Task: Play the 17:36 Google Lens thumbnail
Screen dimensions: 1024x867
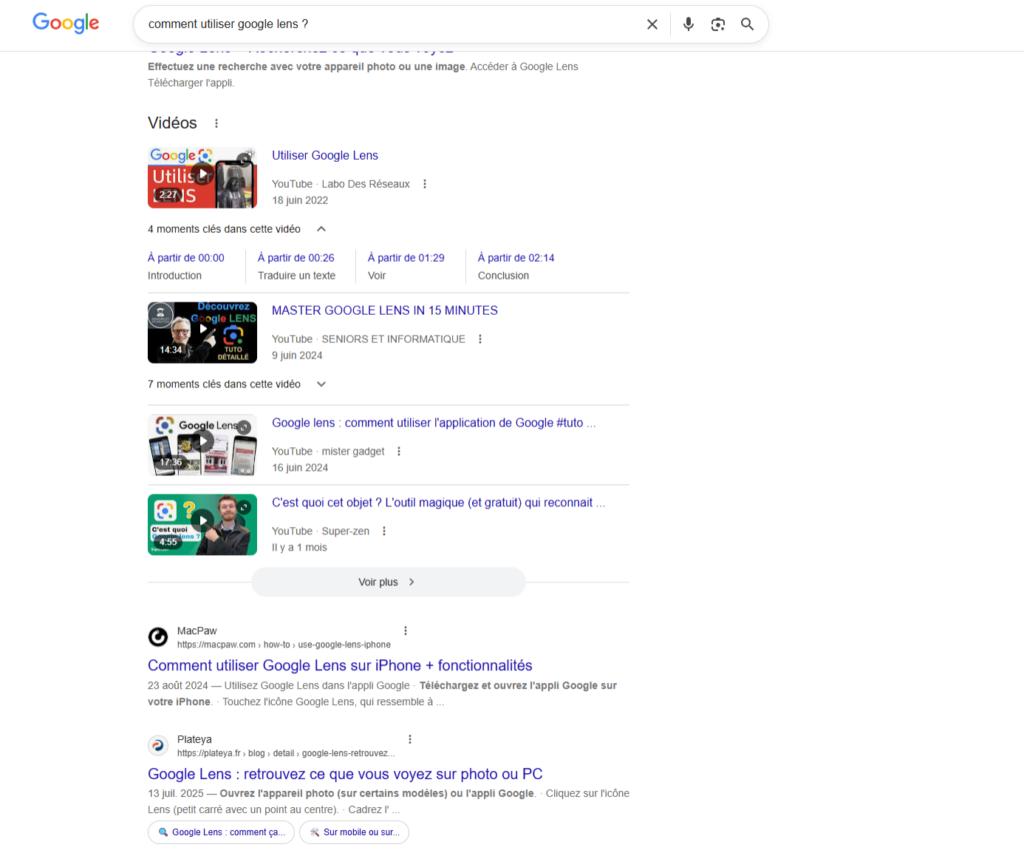Action: click(202, 445)
